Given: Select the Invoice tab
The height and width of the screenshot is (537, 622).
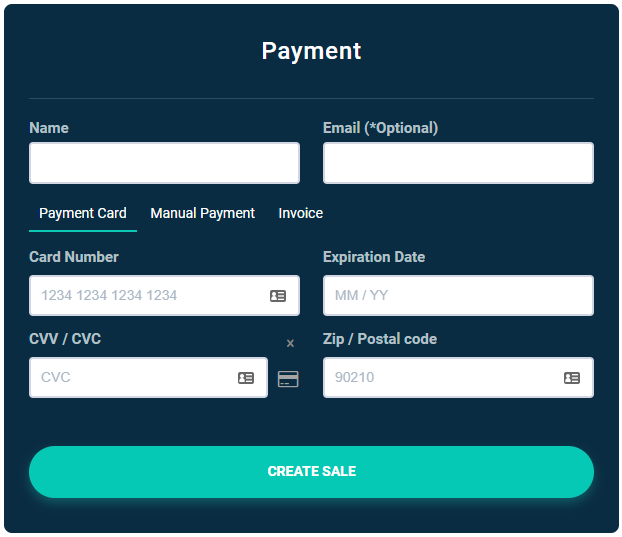Looking at the screenshot, I should pyautogui.click(x=300, y=213).
